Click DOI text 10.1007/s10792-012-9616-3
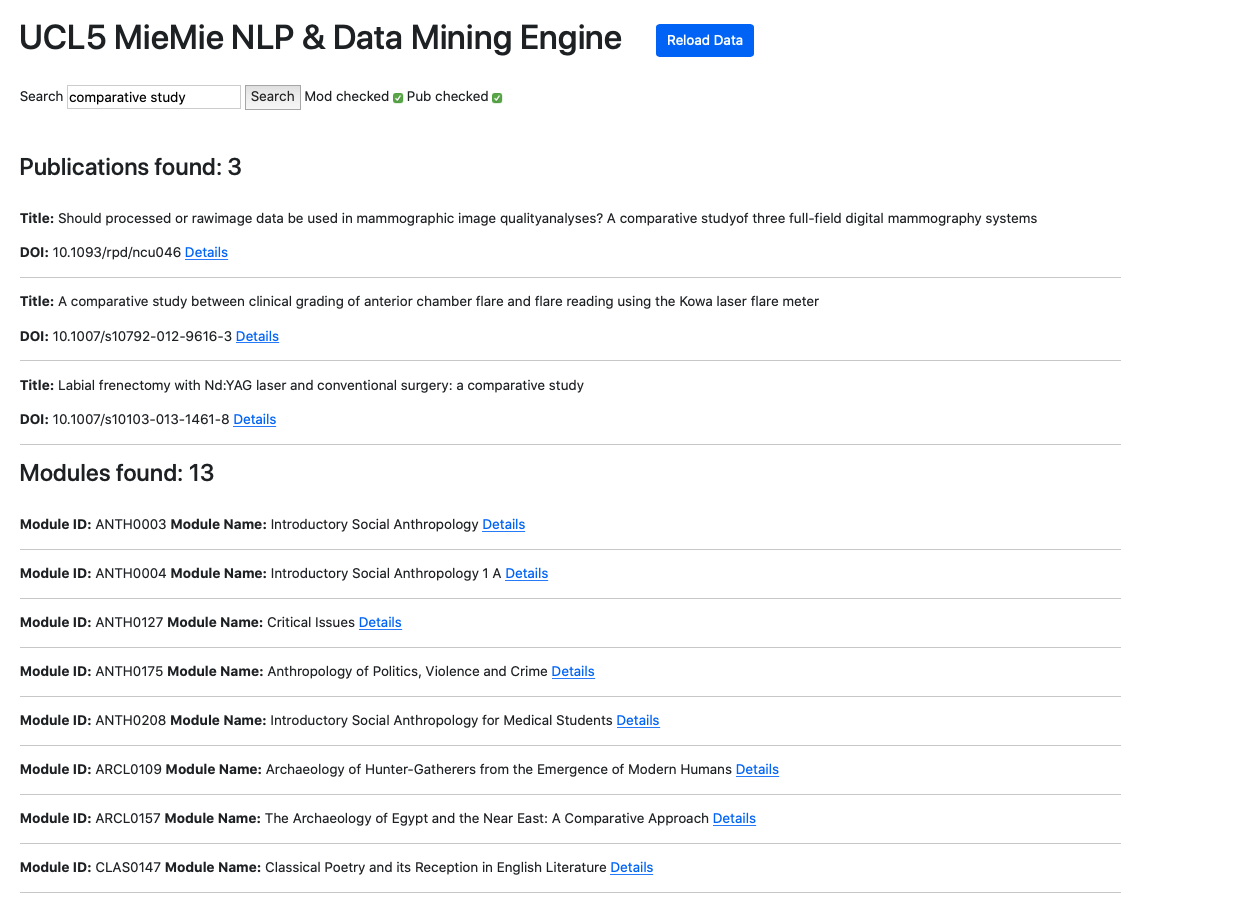 click(142, 336)
